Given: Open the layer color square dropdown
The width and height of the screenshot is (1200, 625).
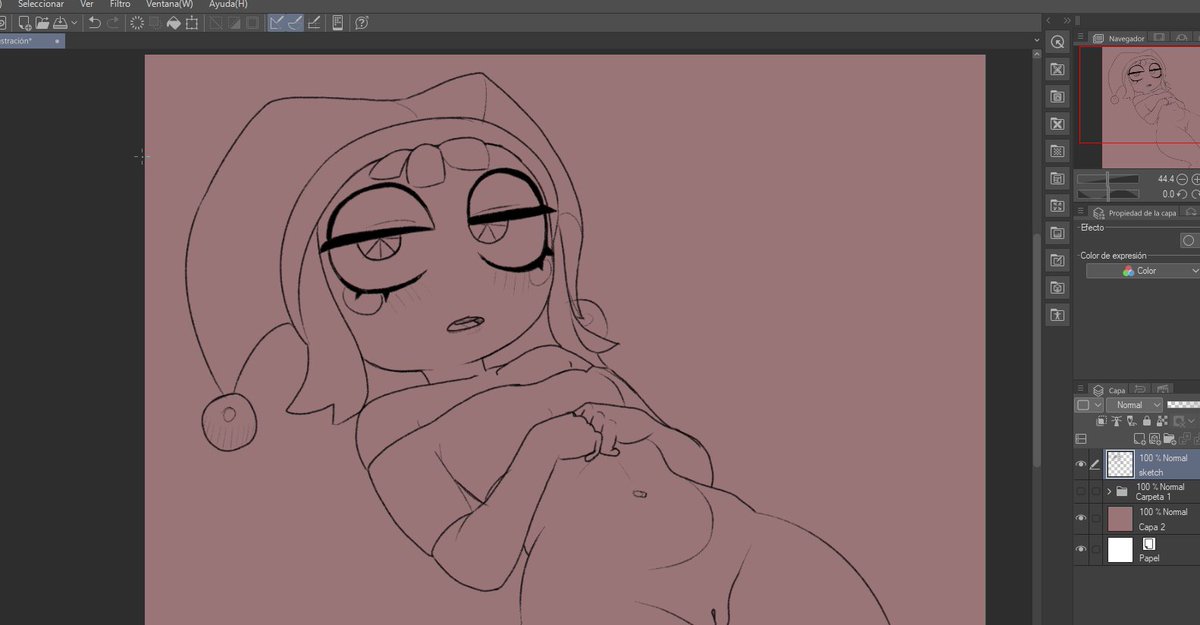Looking at the screenshot, I should 1089,405.
